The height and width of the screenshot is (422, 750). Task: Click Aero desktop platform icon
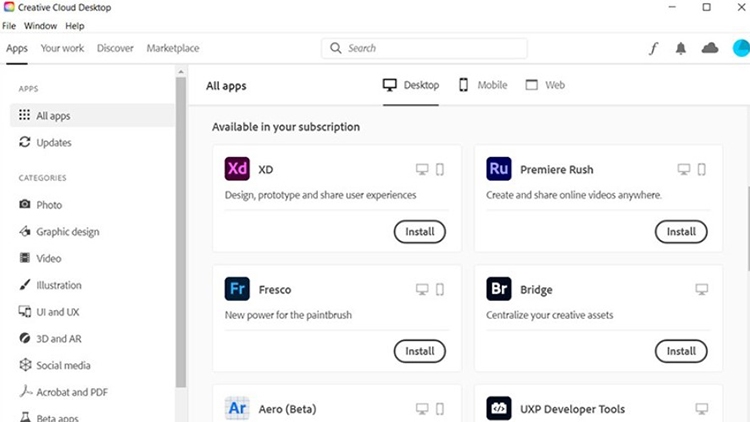422,409
